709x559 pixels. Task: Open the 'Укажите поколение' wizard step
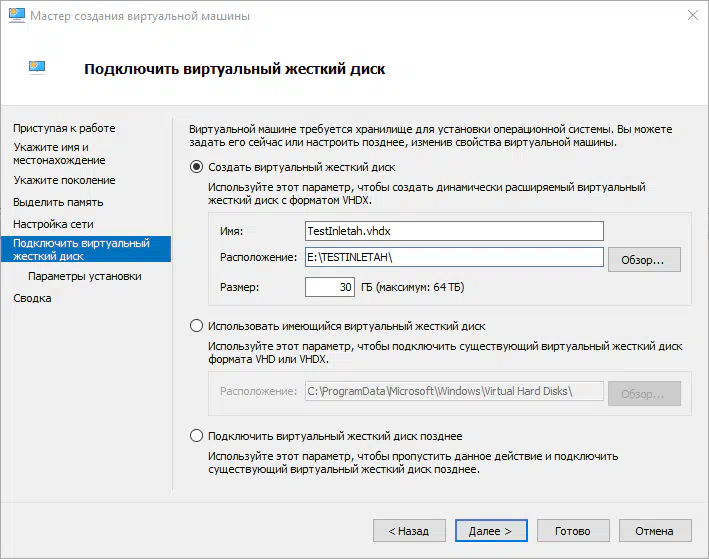(64, 180)
